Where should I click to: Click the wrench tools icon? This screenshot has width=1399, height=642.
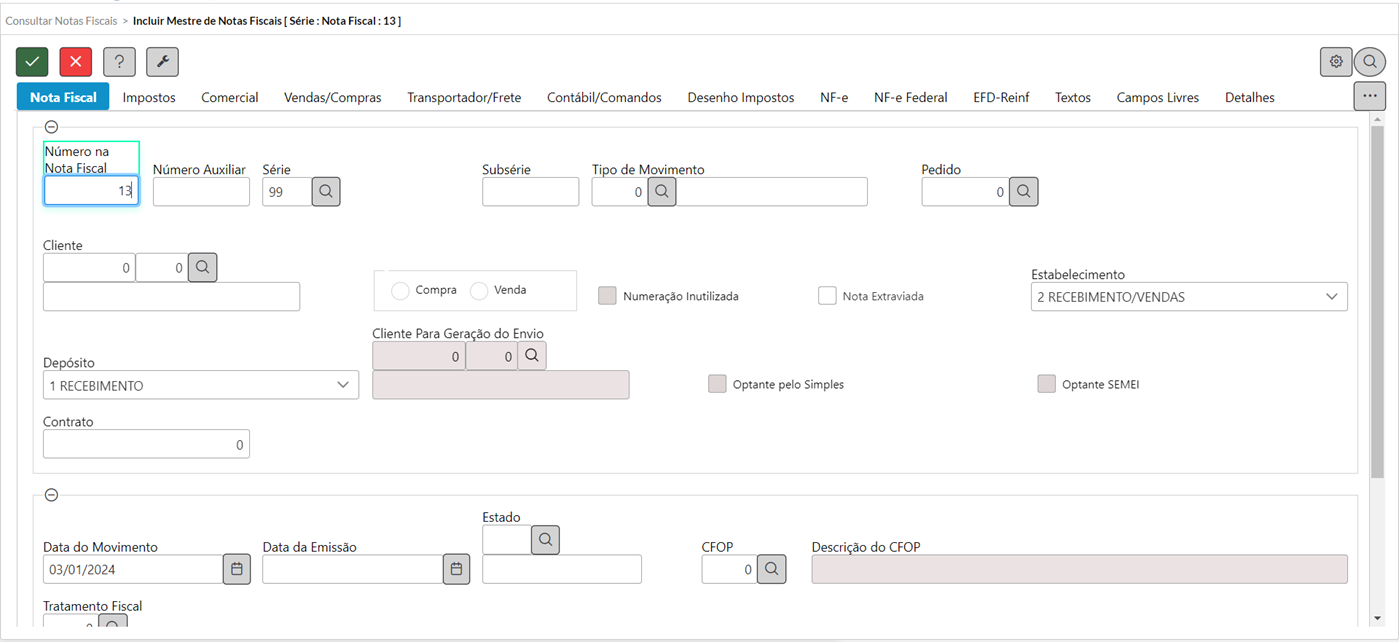tap(162, 62)
